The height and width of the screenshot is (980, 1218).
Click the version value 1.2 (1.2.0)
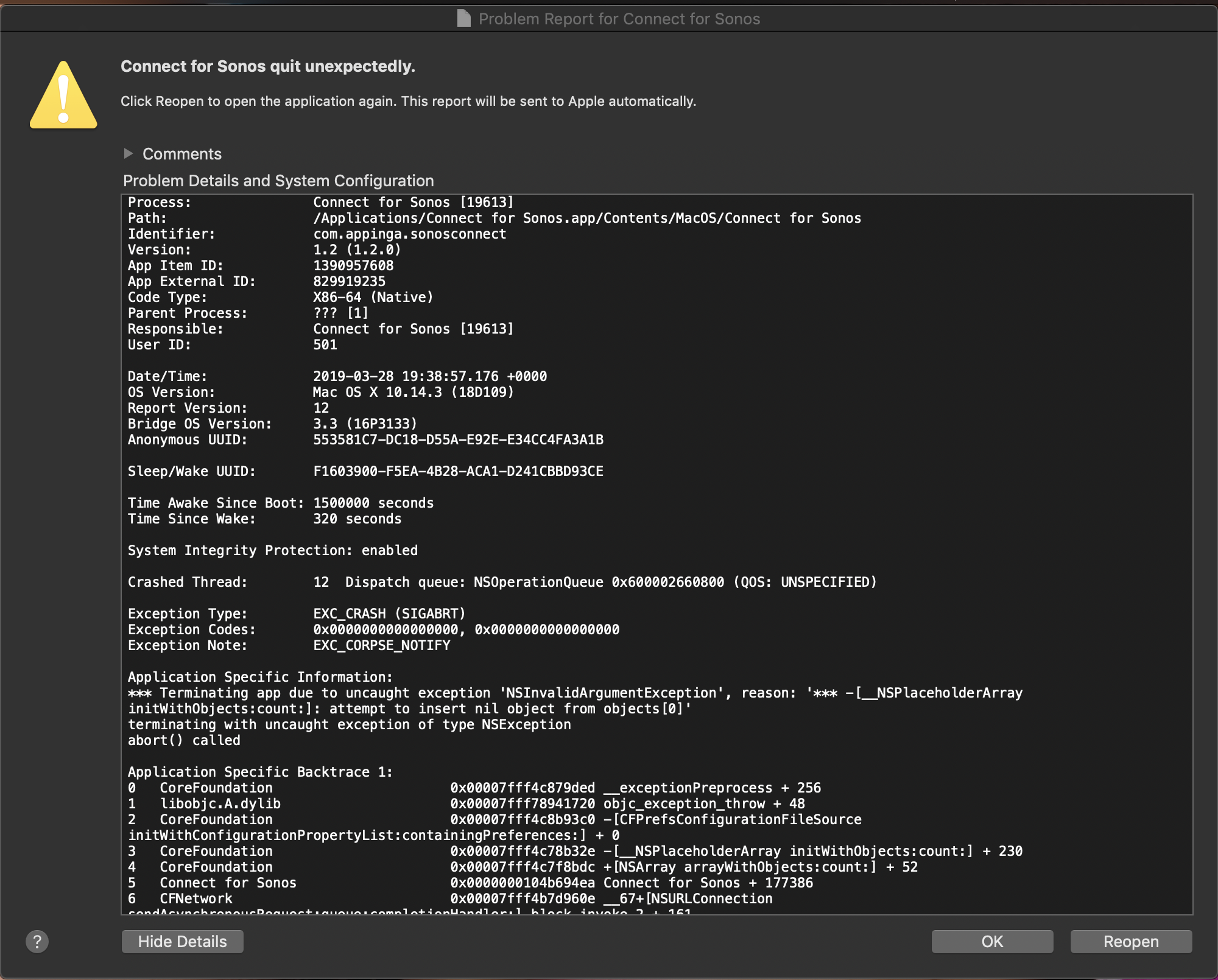[x=357, y=250]
